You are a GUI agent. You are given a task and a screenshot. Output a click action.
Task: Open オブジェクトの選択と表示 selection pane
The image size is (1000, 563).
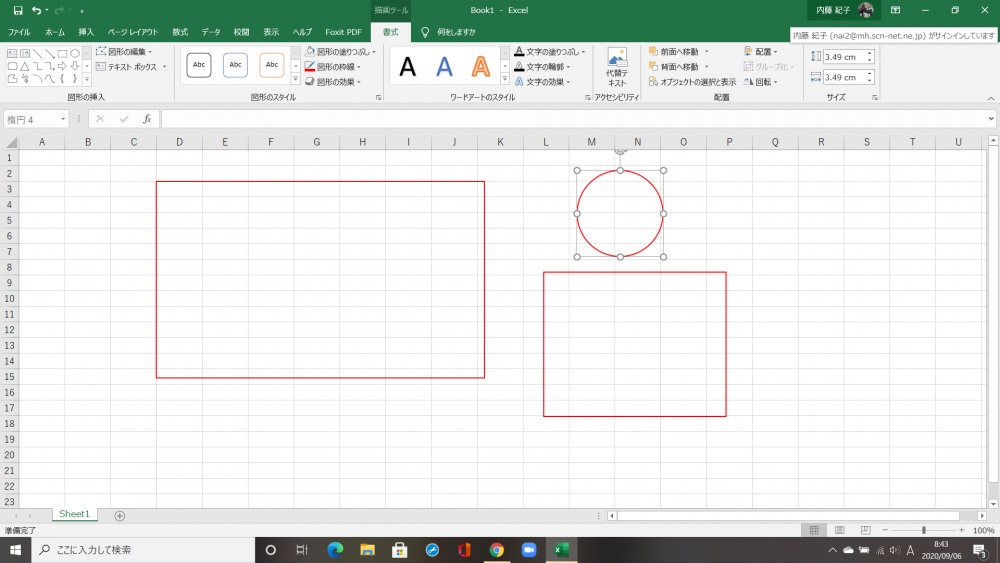[x=692, y=82]
